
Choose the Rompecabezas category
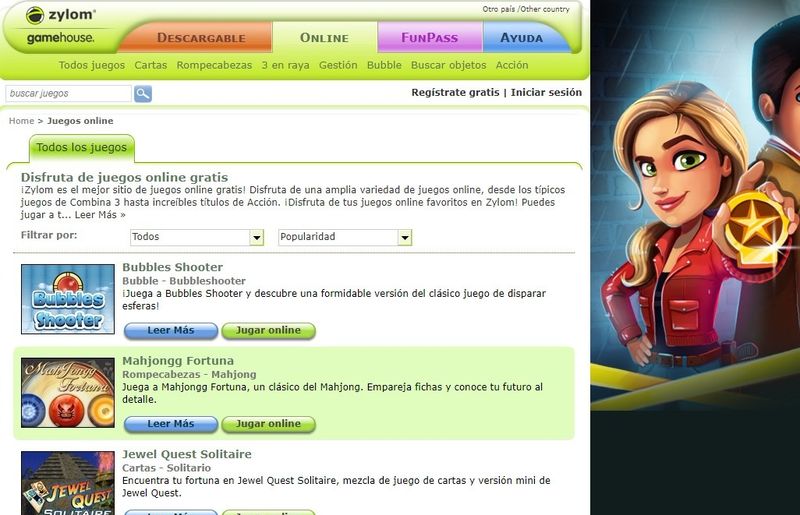tap(214, 65)
